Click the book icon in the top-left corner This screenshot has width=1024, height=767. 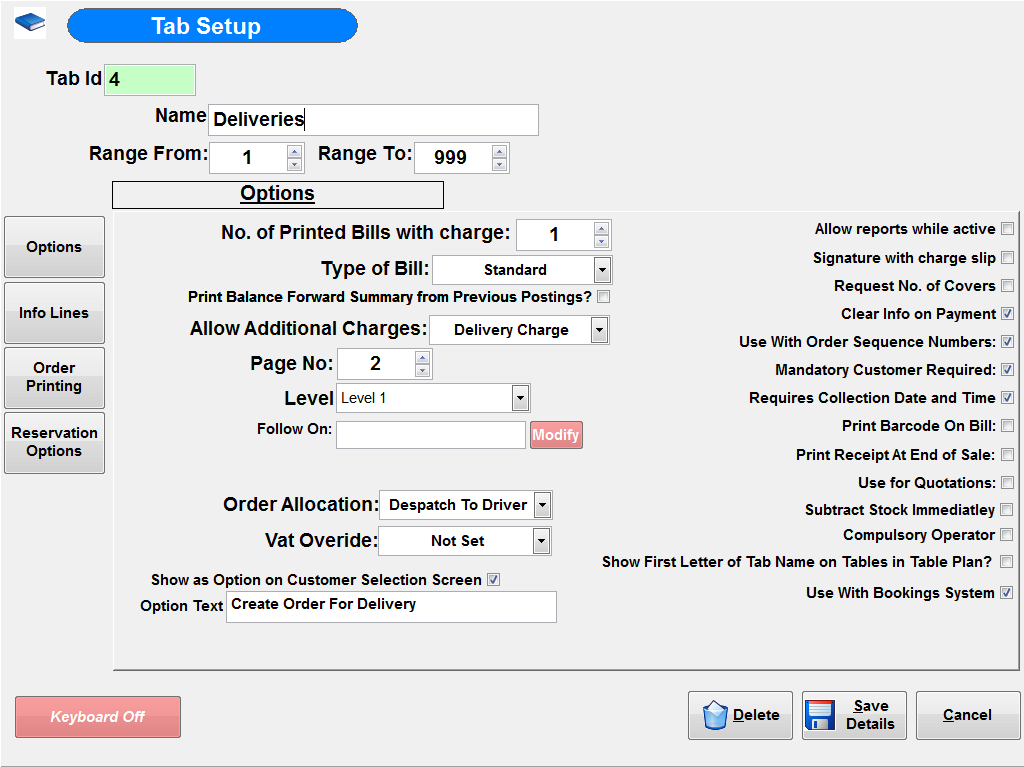click(29, 21)
